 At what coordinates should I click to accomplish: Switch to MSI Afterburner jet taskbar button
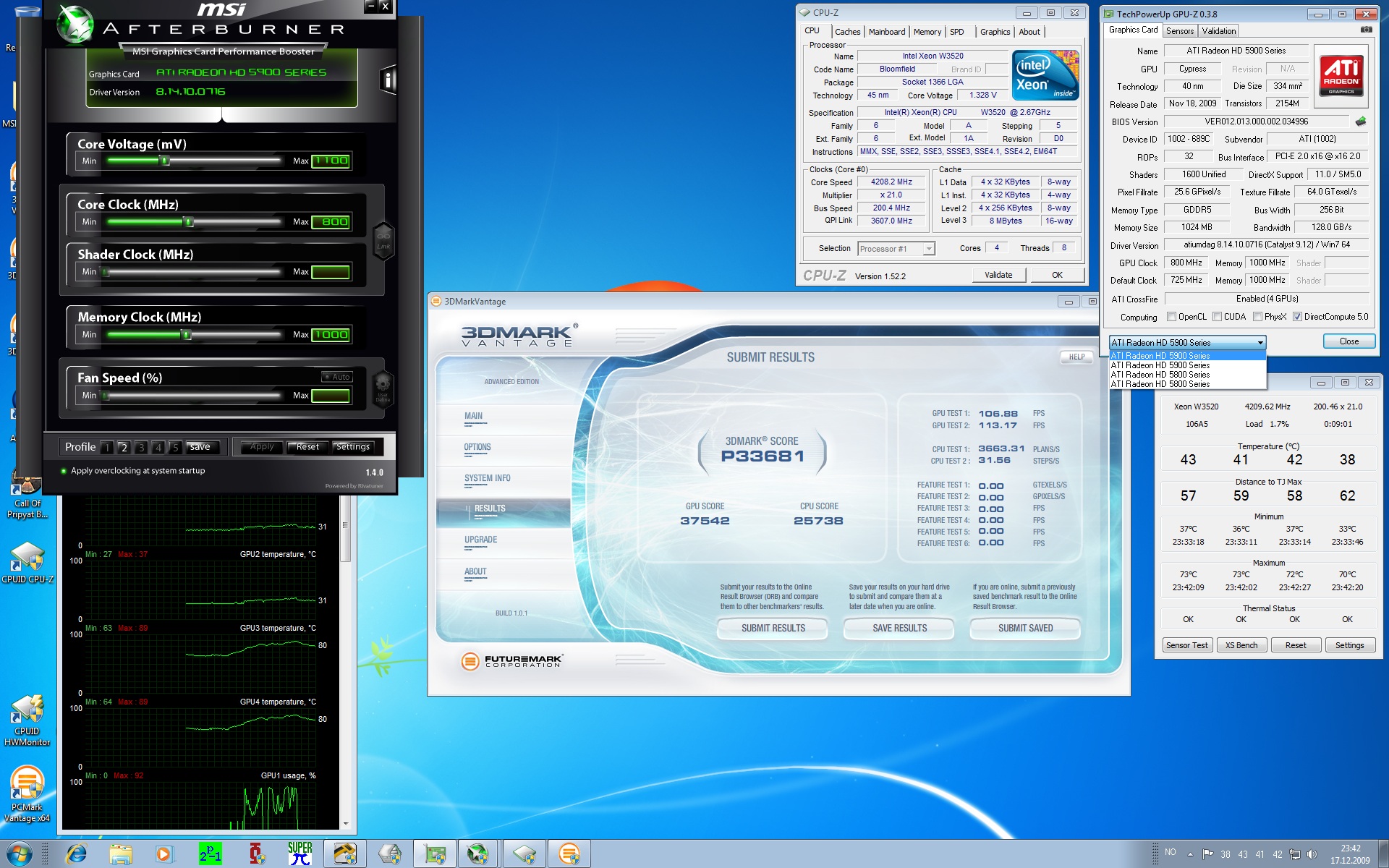point(479,854)
